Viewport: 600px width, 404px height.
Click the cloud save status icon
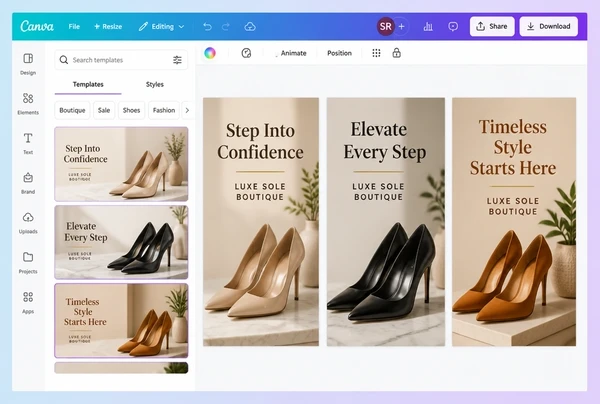click(x=250, y=26)
